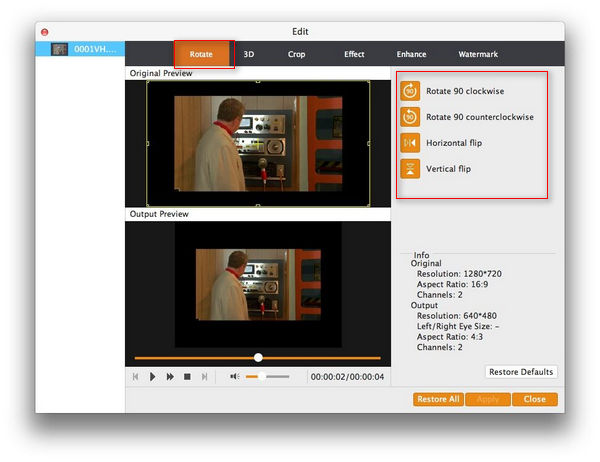Click the Output Preview video frame
This screenshot has width=600, height=462.
tap(258, 285)
